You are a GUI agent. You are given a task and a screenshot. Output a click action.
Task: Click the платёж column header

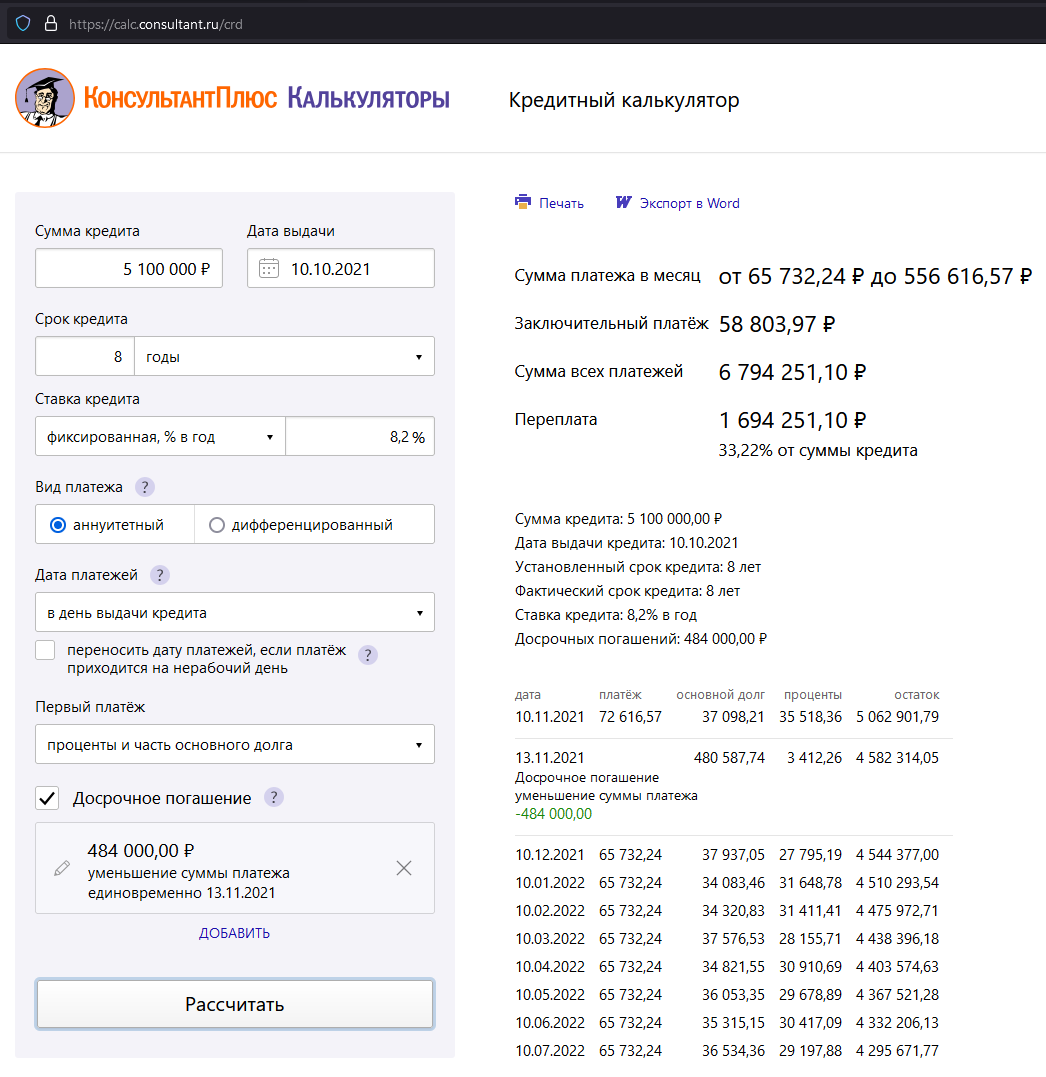[620, 695]
